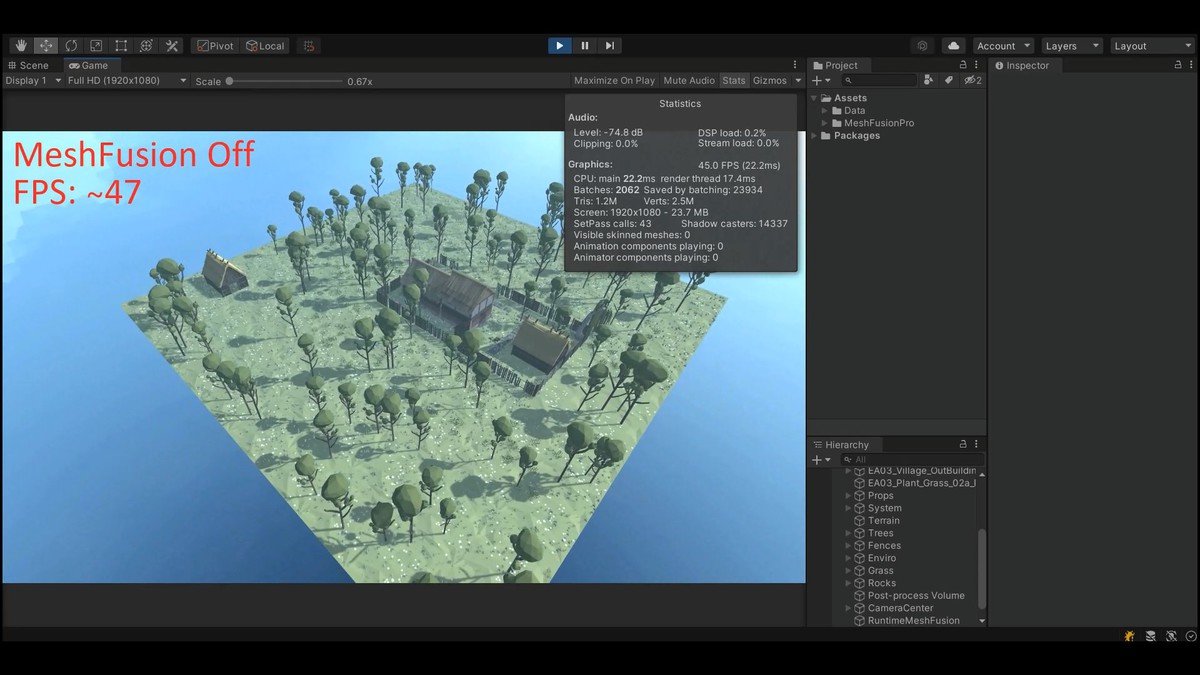Open Unity Collaborate icon

[x=922, y=46]
